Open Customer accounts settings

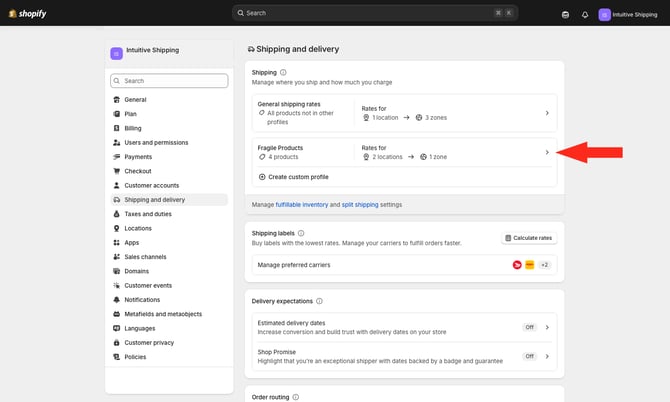pyautogui.click(x=152, y=185)
